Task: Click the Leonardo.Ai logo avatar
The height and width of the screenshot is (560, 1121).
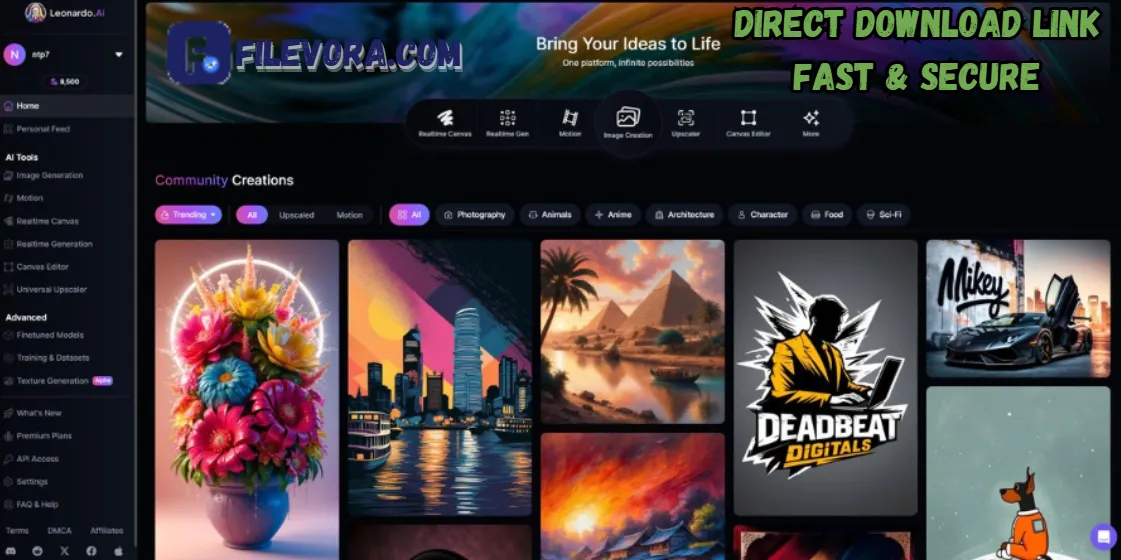Action: (35, 12)
